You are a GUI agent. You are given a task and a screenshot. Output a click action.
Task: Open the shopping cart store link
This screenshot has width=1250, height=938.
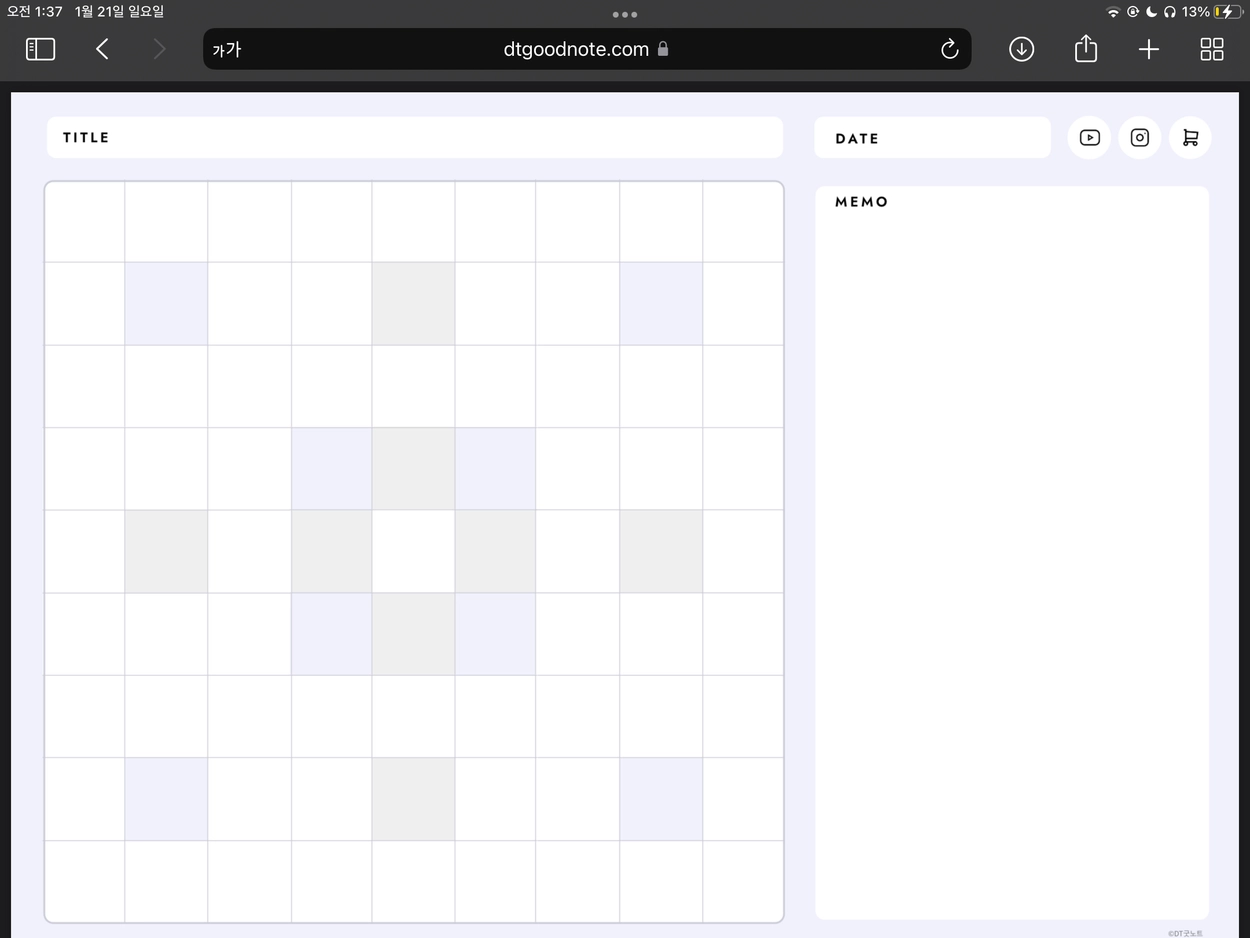pyautogui.click(x=1190, y=138)
